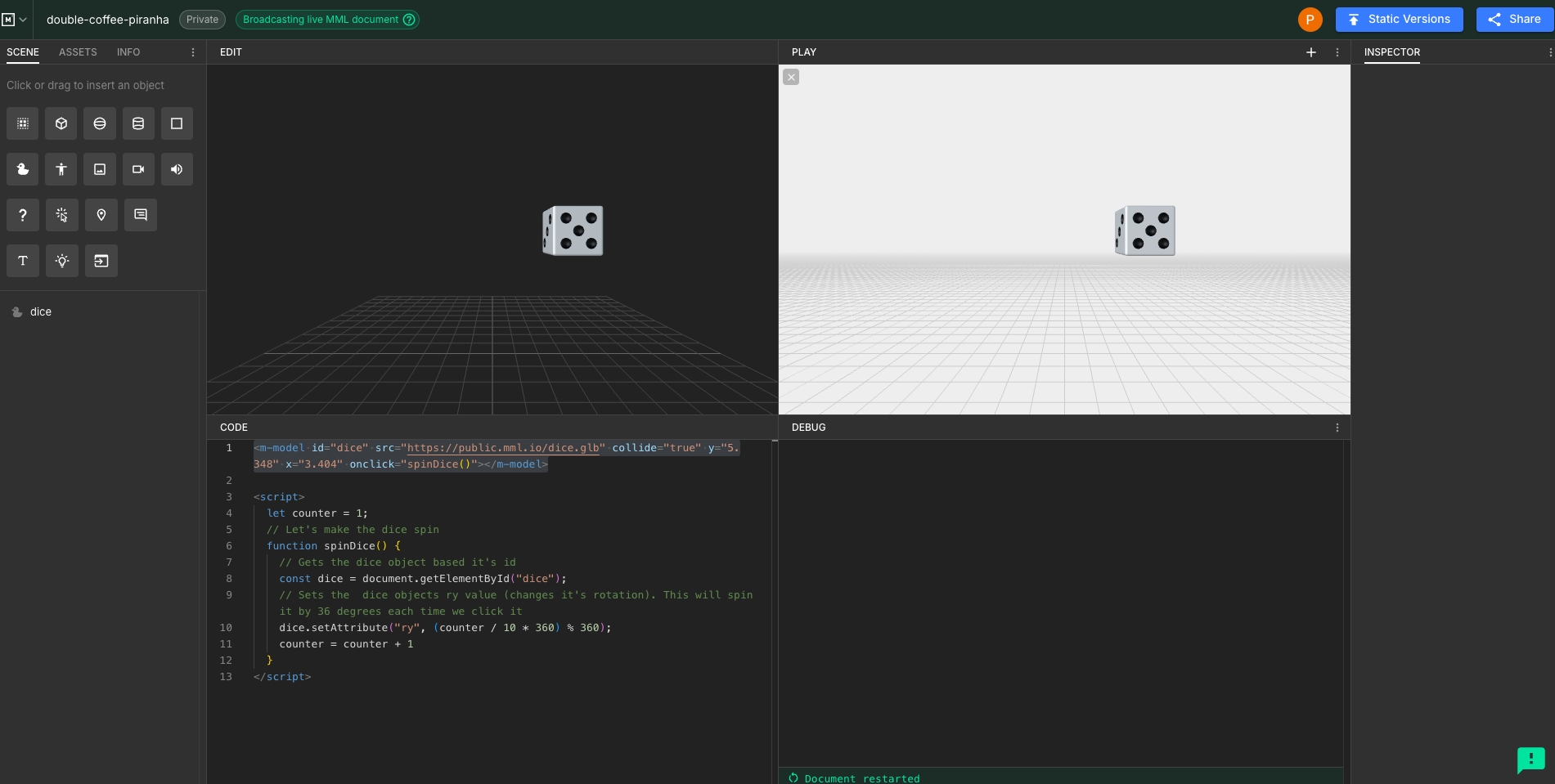The height and width of the screenshot is (784, 1555).
Task: Click the Share button
Action: [1514, 20]
